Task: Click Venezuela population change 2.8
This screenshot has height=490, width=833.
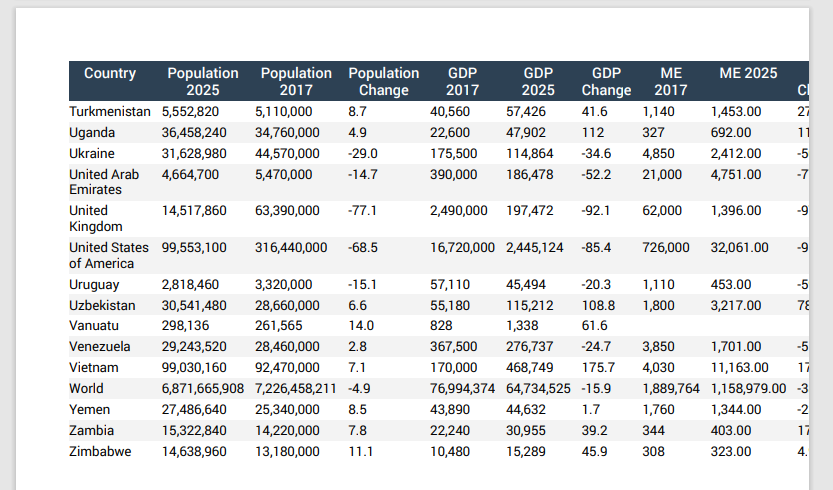Action: pos(358,347)
